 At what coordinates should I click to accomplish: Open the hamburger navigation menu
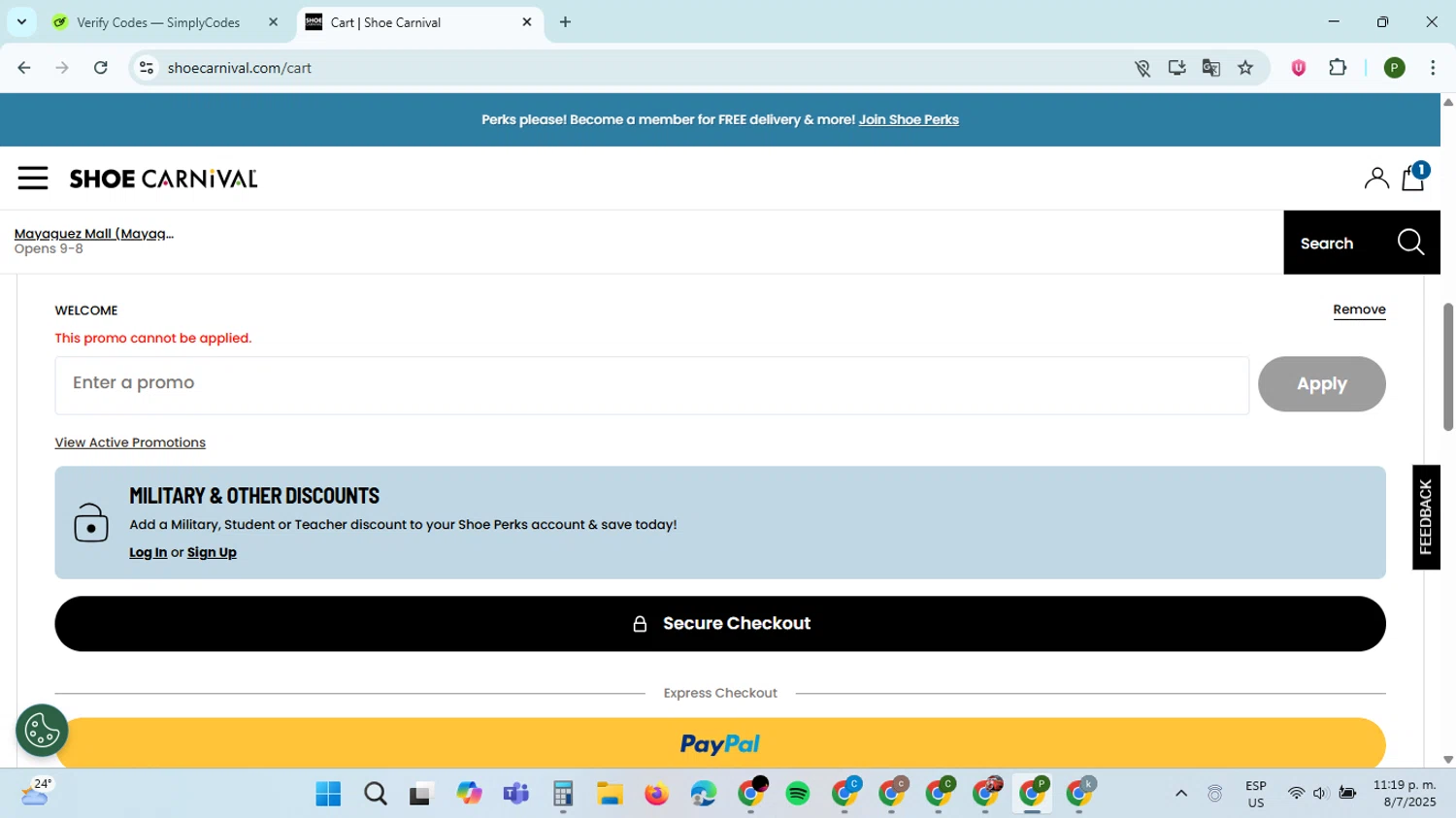[33, 178]
